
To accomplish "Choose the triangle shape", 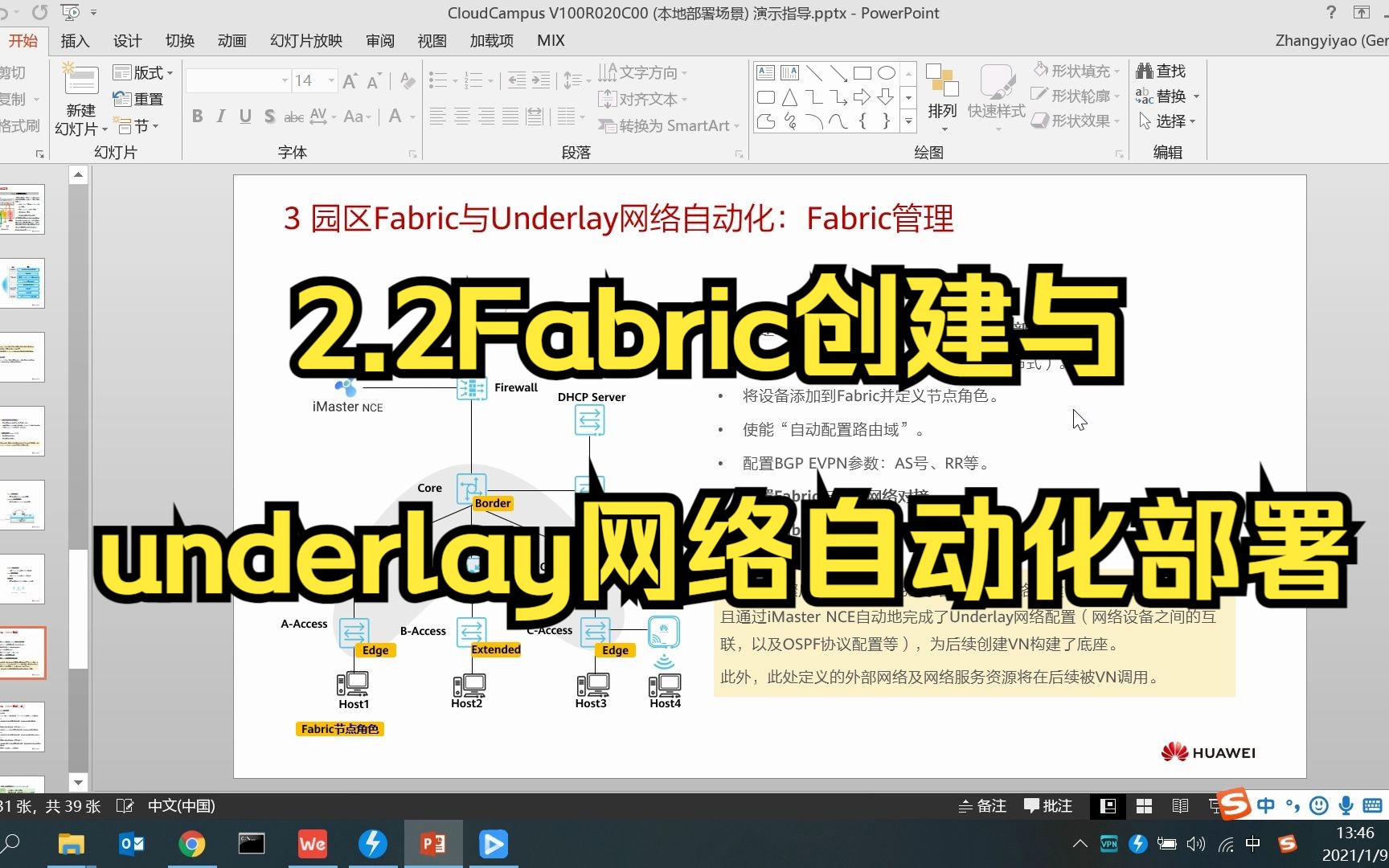I will click(790, 97).
